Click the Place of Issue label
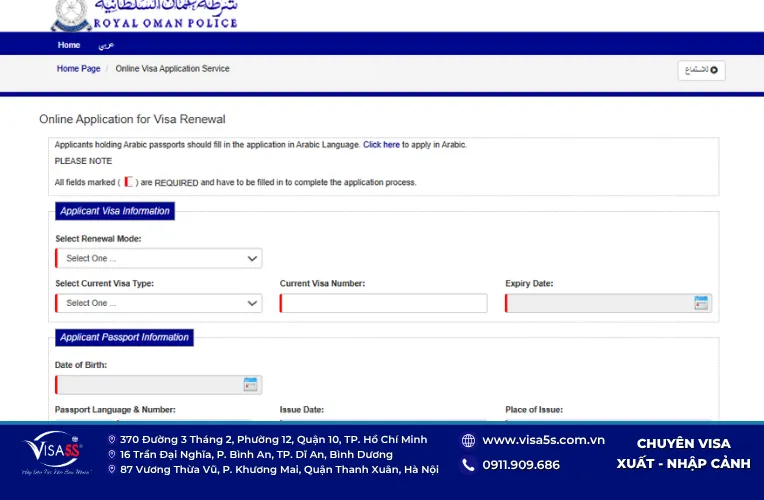The width and height of the screenshot is (764, 500). tap(534, 410)
